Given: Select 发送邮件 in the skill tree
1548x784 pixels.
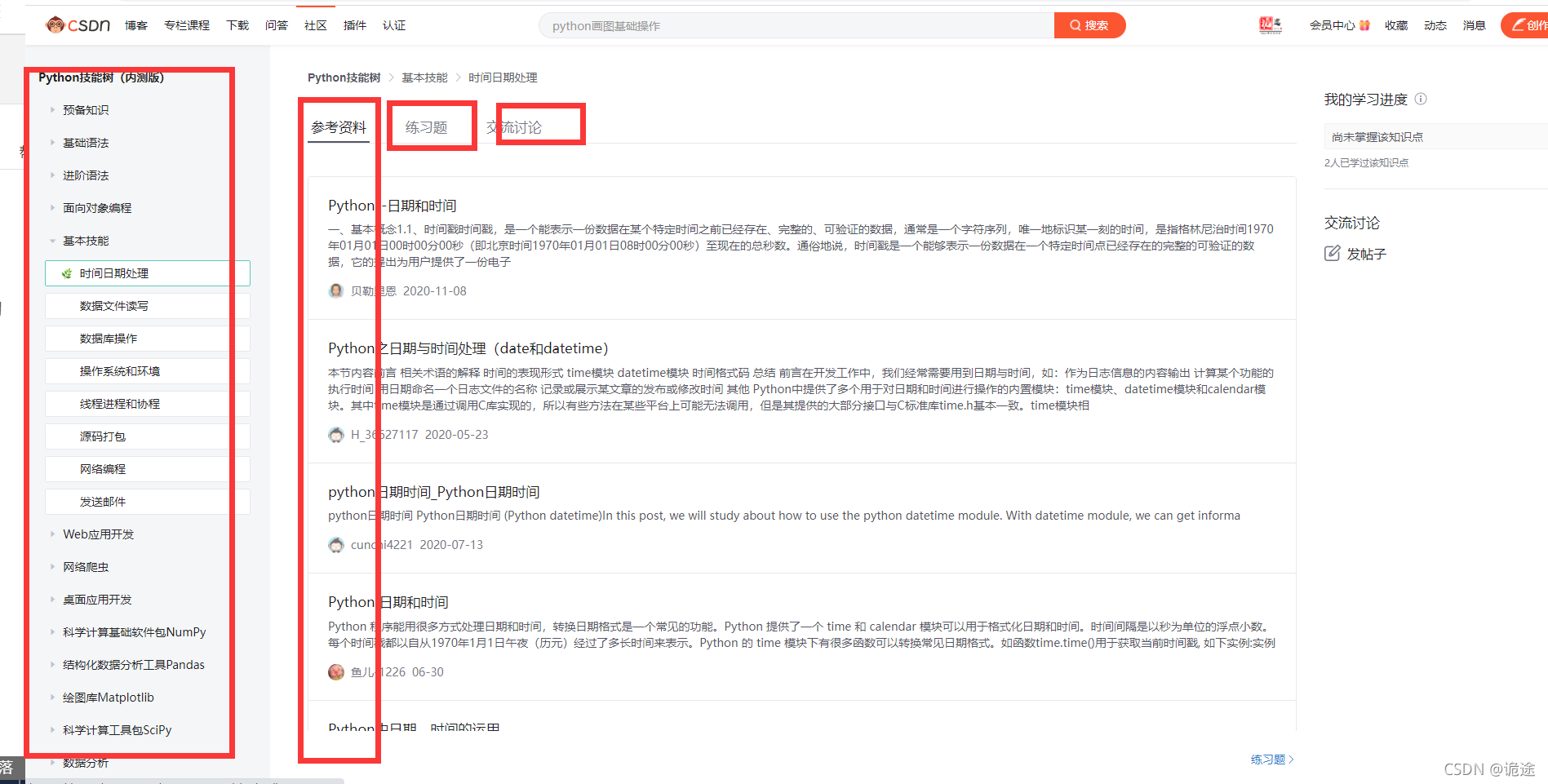Looking at the screenshot, I should point(148,502).
